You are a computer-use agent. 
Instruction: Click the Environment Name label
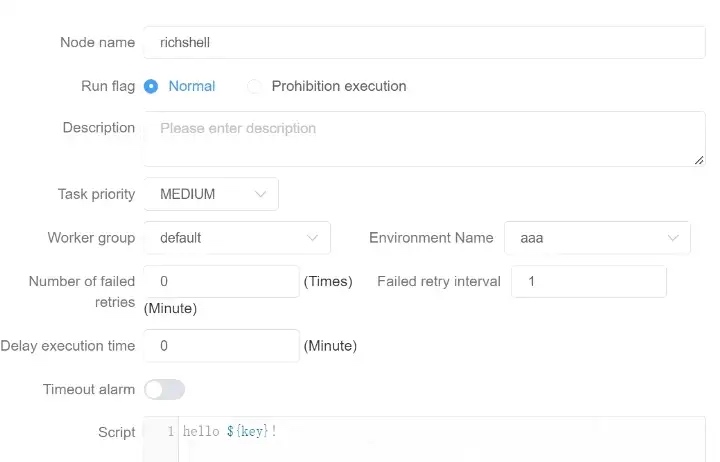pos(431,238)
